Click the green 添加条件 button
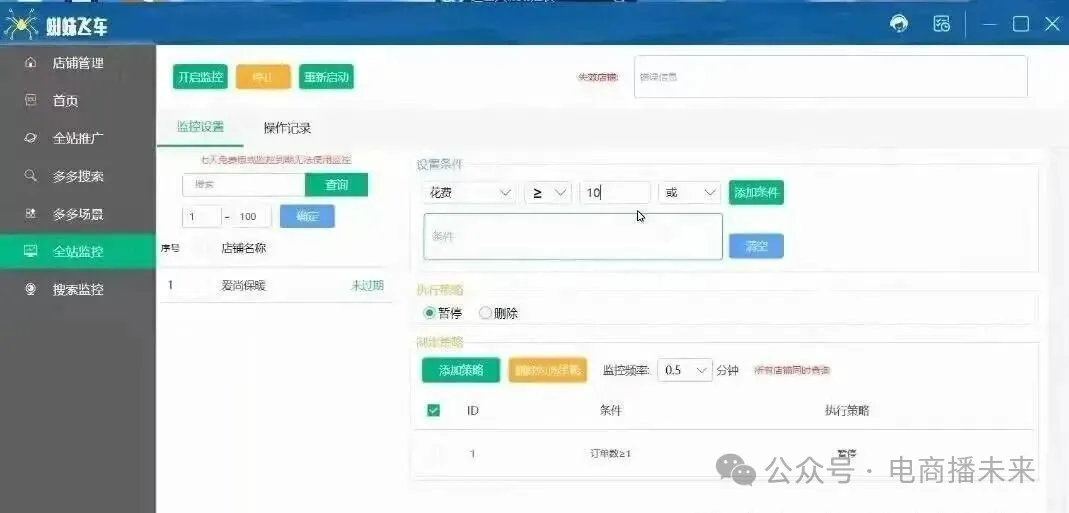This screenshot has height=513, width=1069. coord(756,192)
